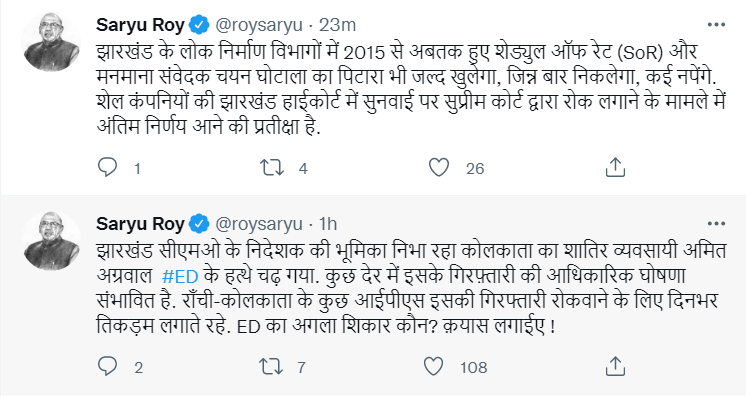Share the second tweet via upload icon
Image resolution: width=746 pixels, height=396 pixels.
click(615, 366)
